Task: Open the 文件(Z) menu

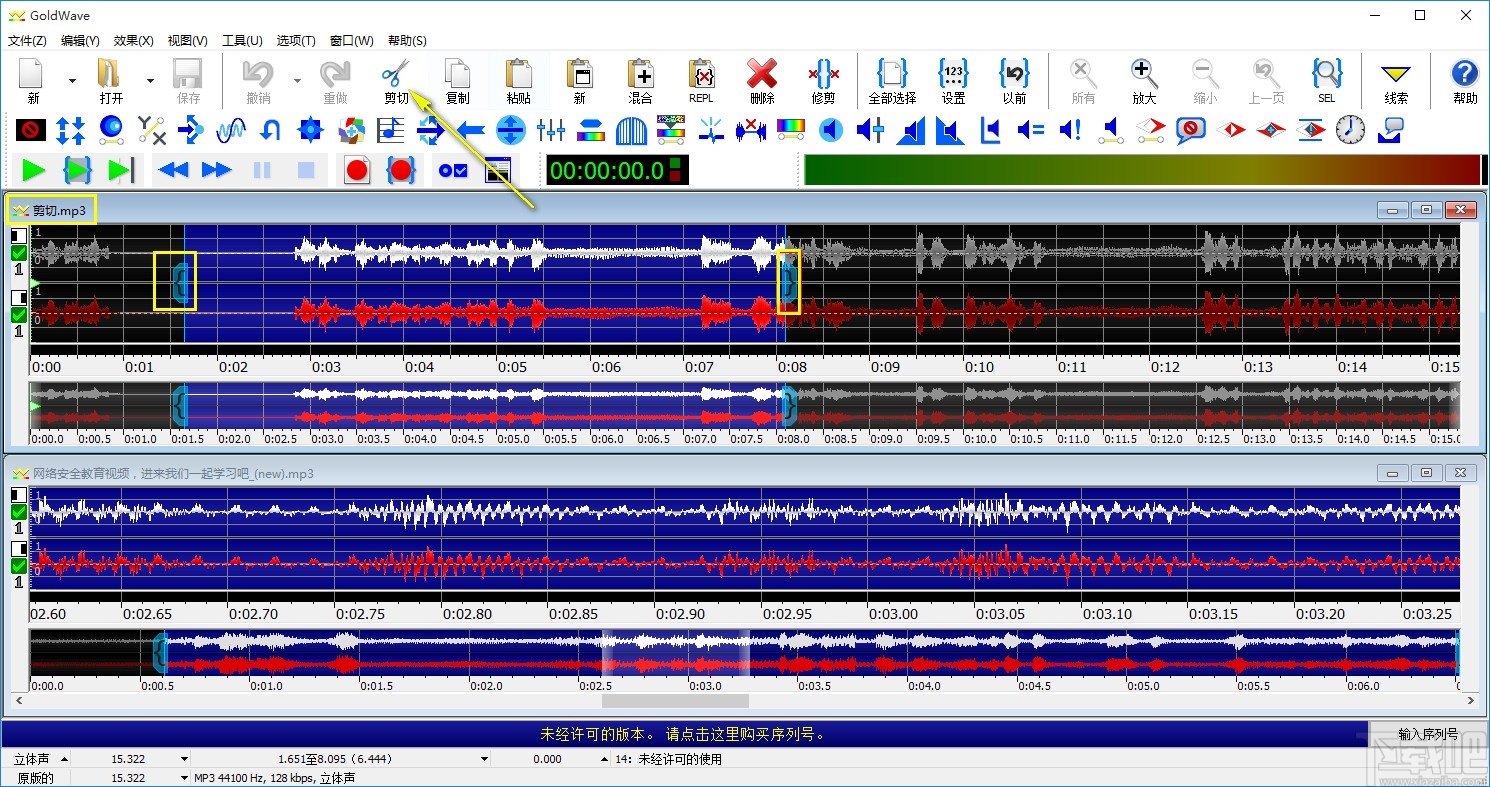Action: pyautogui.click(x=27, y=41)
